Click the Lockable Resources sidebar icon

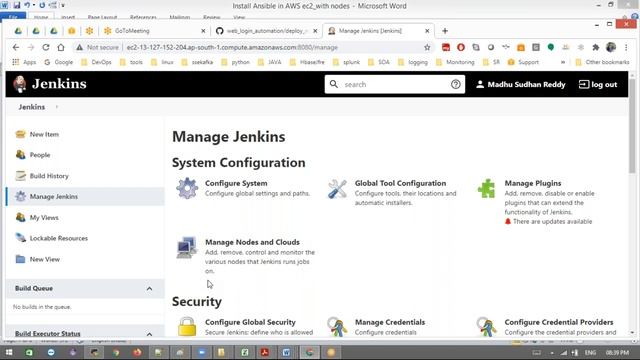[x=20, y=238]
